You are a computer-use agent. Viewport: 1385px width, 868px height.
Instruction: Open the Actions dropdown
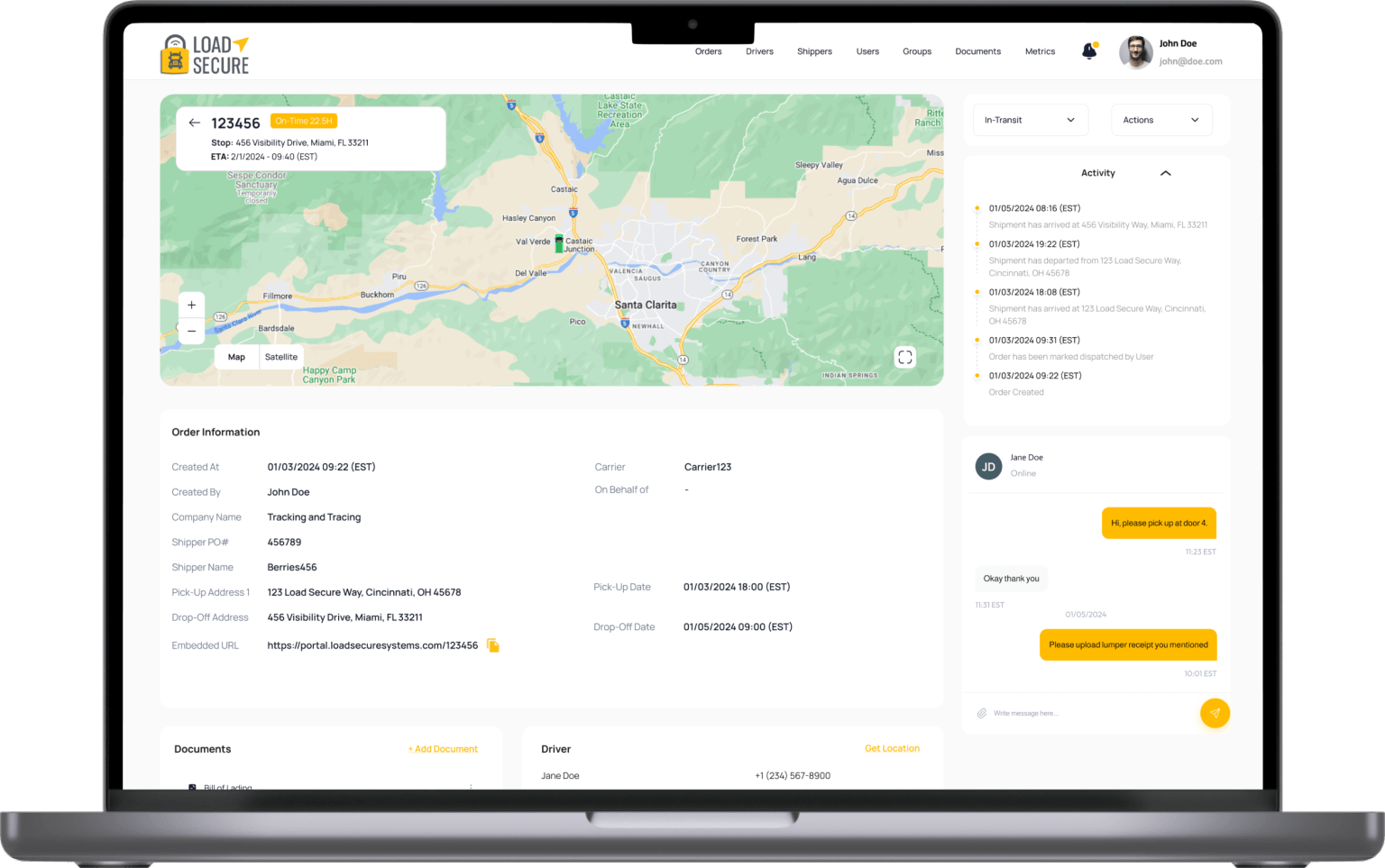(1160, 119)
